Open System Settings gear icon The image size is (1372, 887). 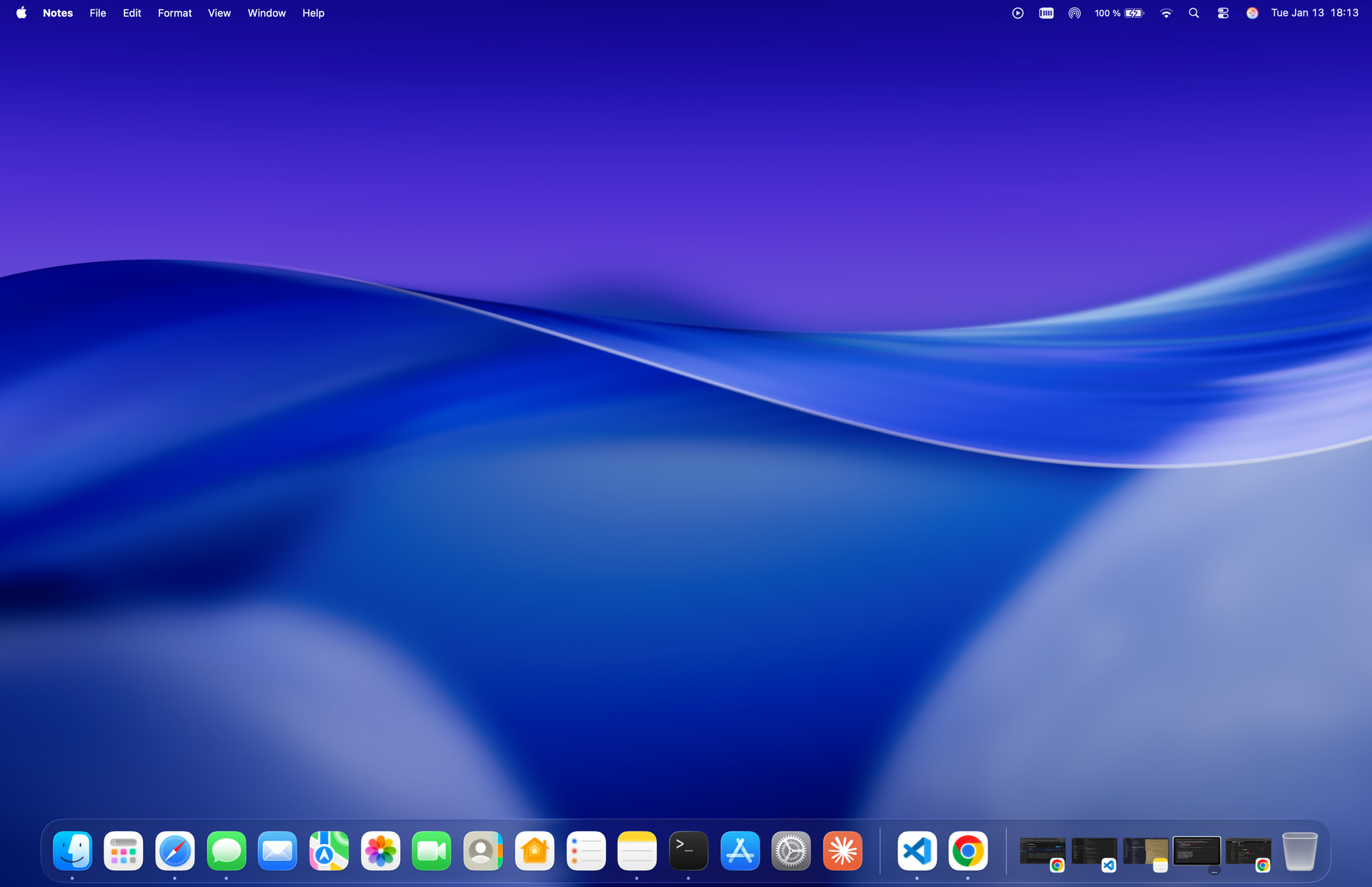click(791, 851)
